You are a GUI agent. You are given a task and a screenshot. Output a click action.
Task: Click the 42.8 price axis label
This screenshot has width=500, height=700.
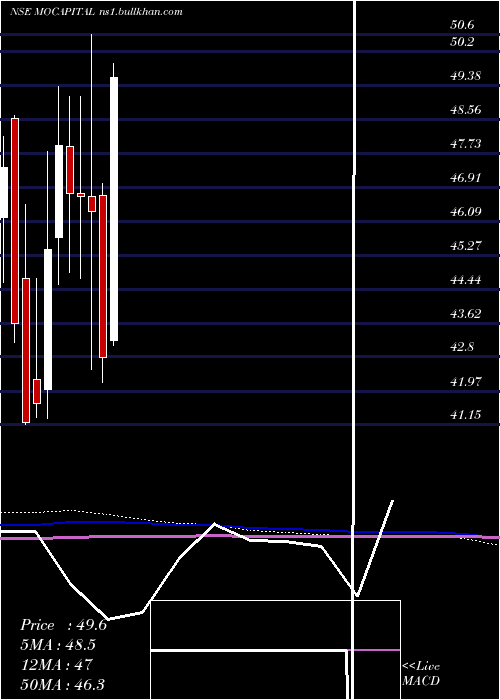coord(462,347)
